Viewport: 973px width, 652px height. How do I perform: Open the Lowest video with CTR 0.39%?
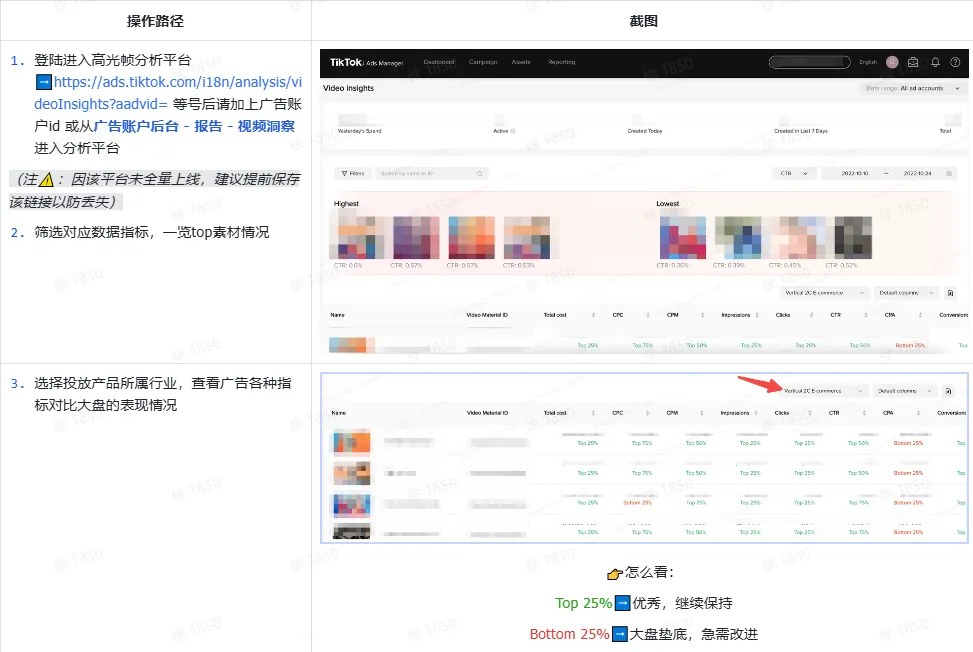tap(738, 238)
